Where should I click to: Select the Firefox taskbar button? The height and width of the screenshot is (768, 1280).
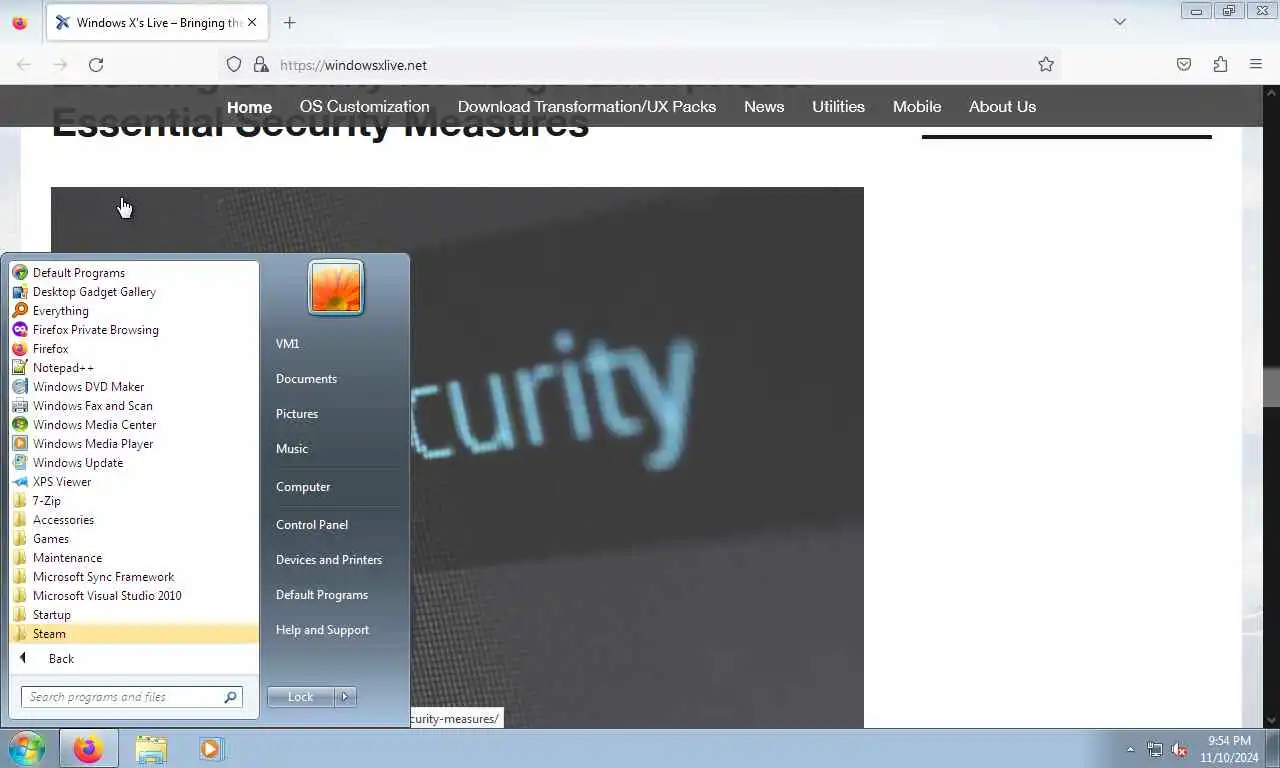[x=88, y=749]
